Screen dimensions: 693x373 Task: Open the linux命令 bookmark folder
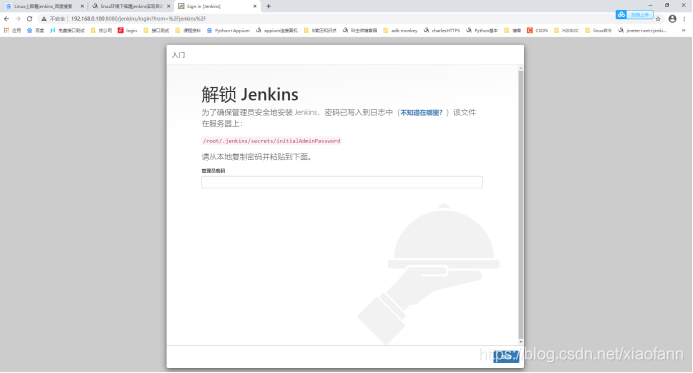tap(598, 30)
